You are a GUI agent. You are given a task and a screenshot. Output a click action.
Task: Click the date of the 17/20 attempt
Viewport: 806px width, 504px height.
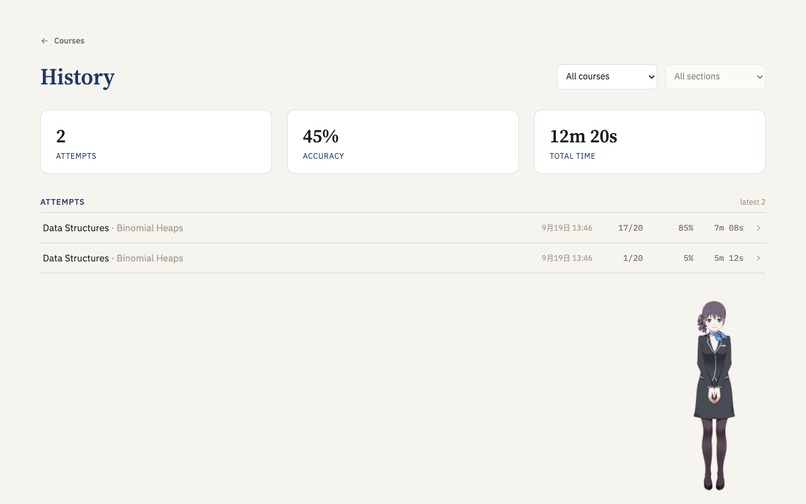pyautogui.click(x=566, y=228)
